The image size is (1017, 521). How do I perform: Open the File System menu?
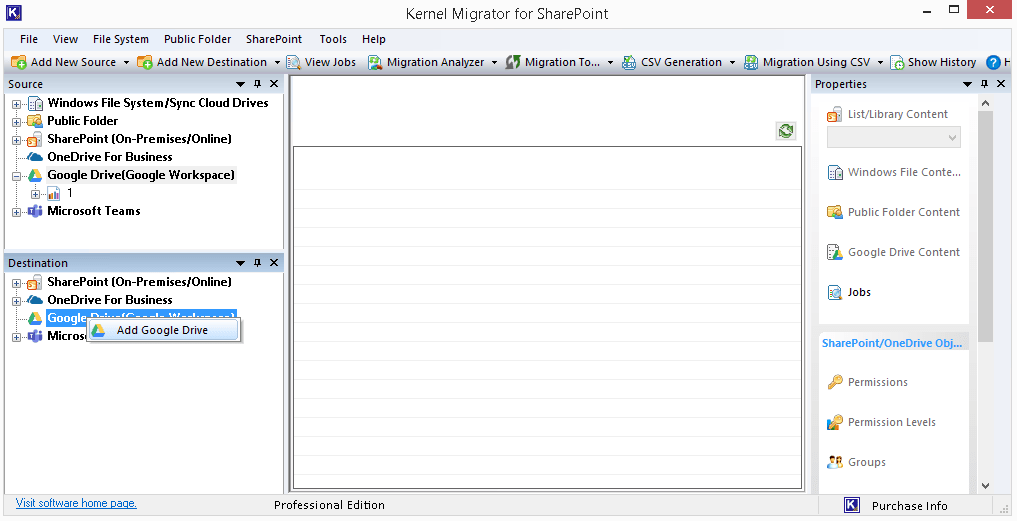121,39
